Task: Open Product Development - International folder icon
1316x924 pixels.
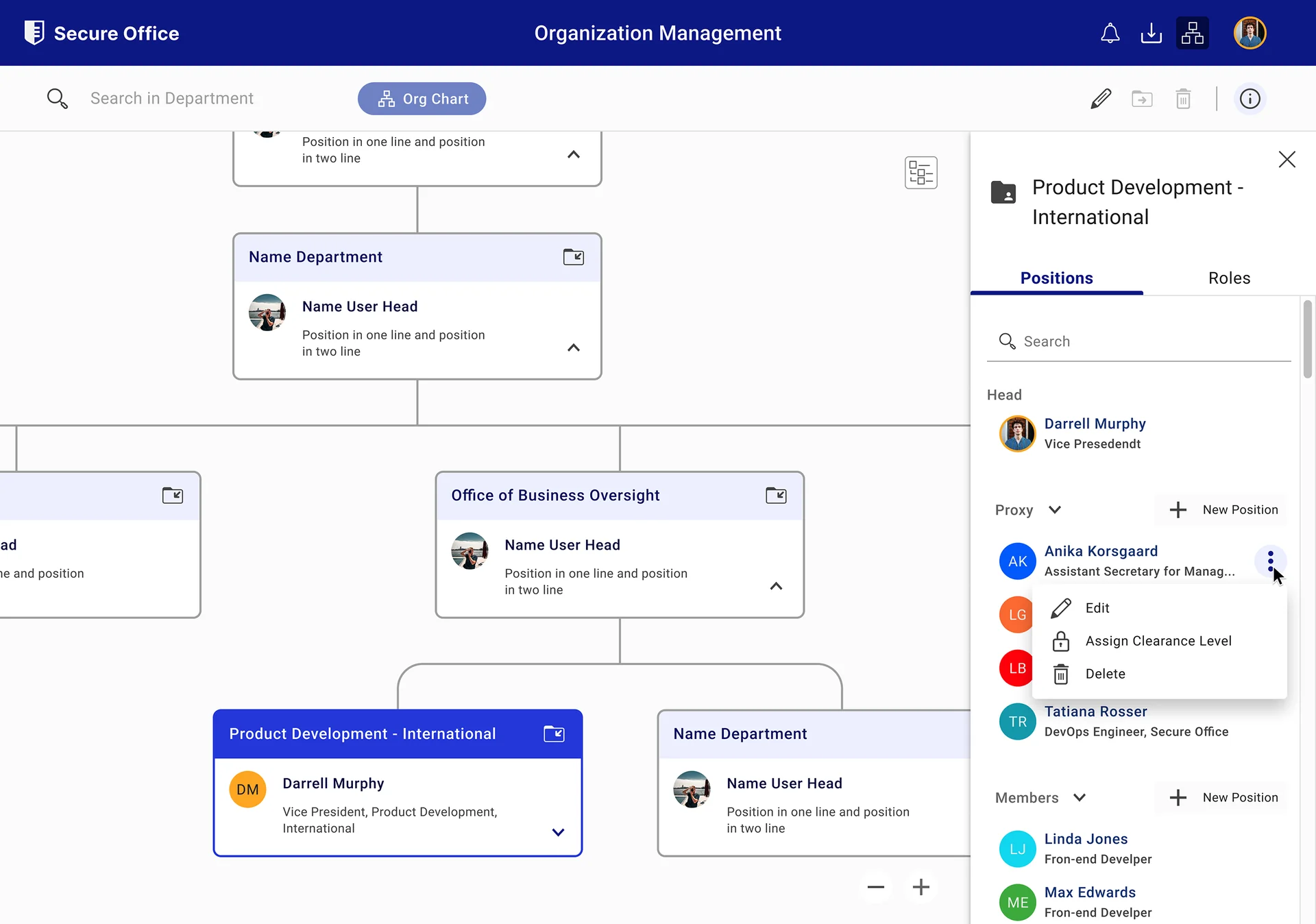Action: [554, 734]
